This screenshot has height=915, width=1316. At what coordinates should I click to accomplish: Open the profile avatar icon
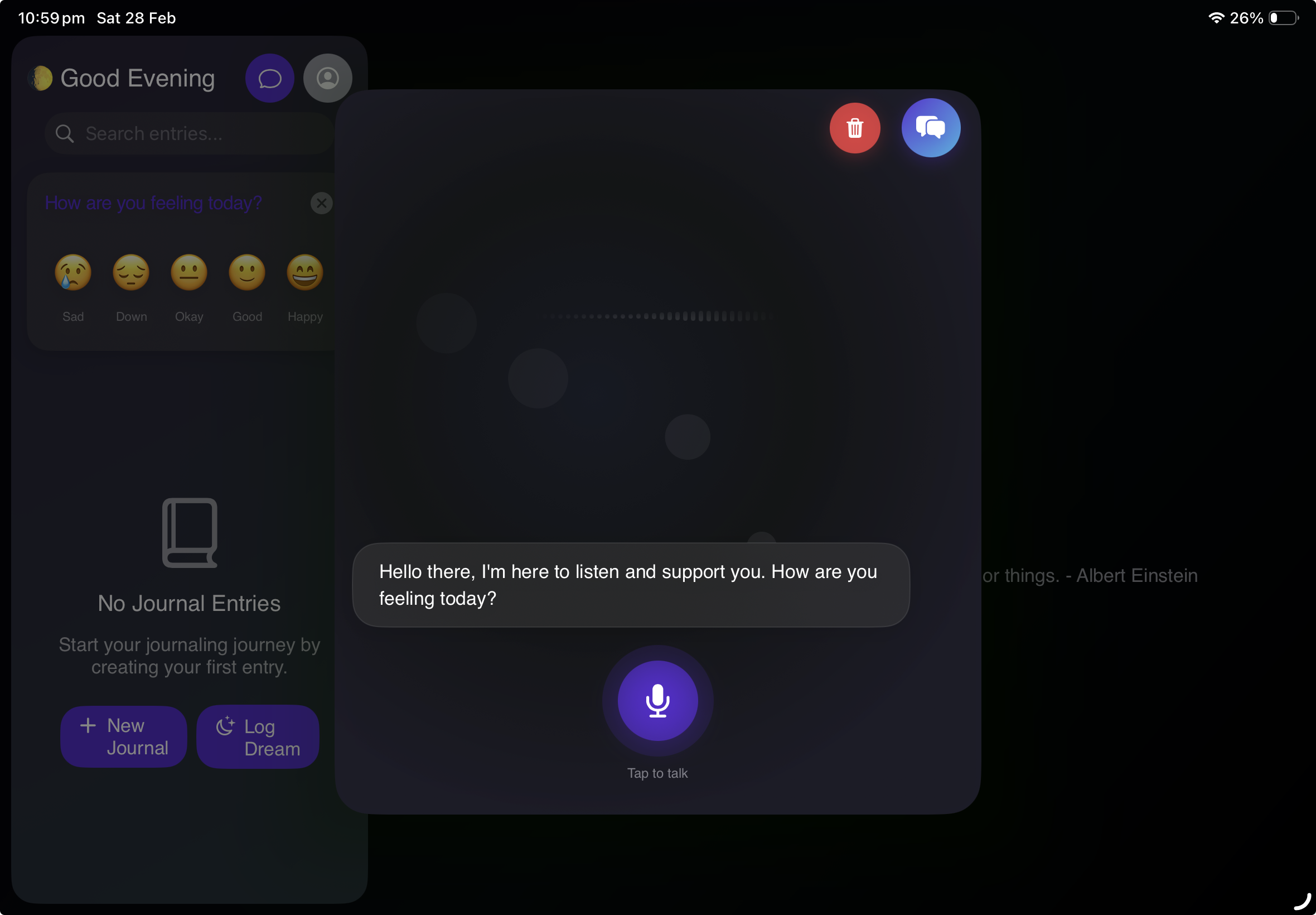(328, 78)
